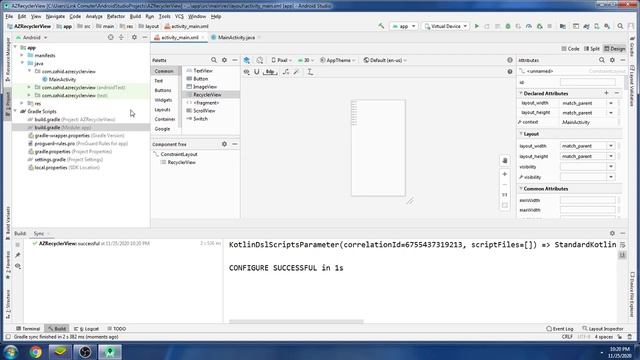The height and width of the screenshot is (360, 640).
Task: Open Palette settings gear icon
Action: 224,60
